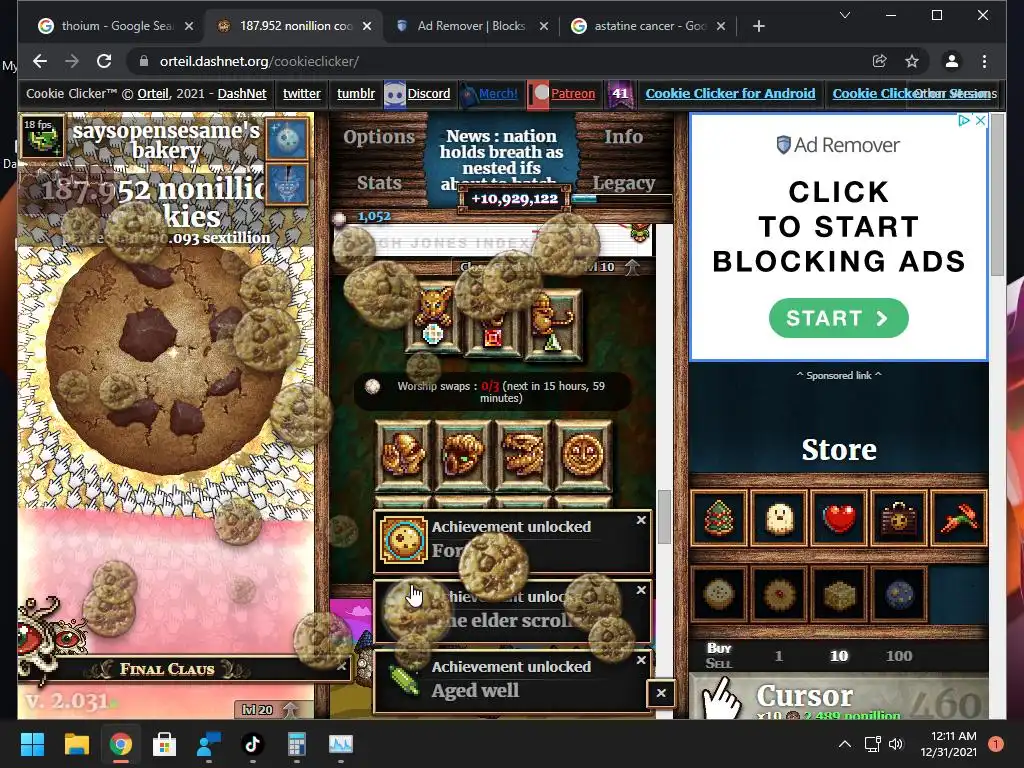Select bulk amount 1
This screenshot has width=1024, height=768.
pyautogui.click(x=778, y=656)
